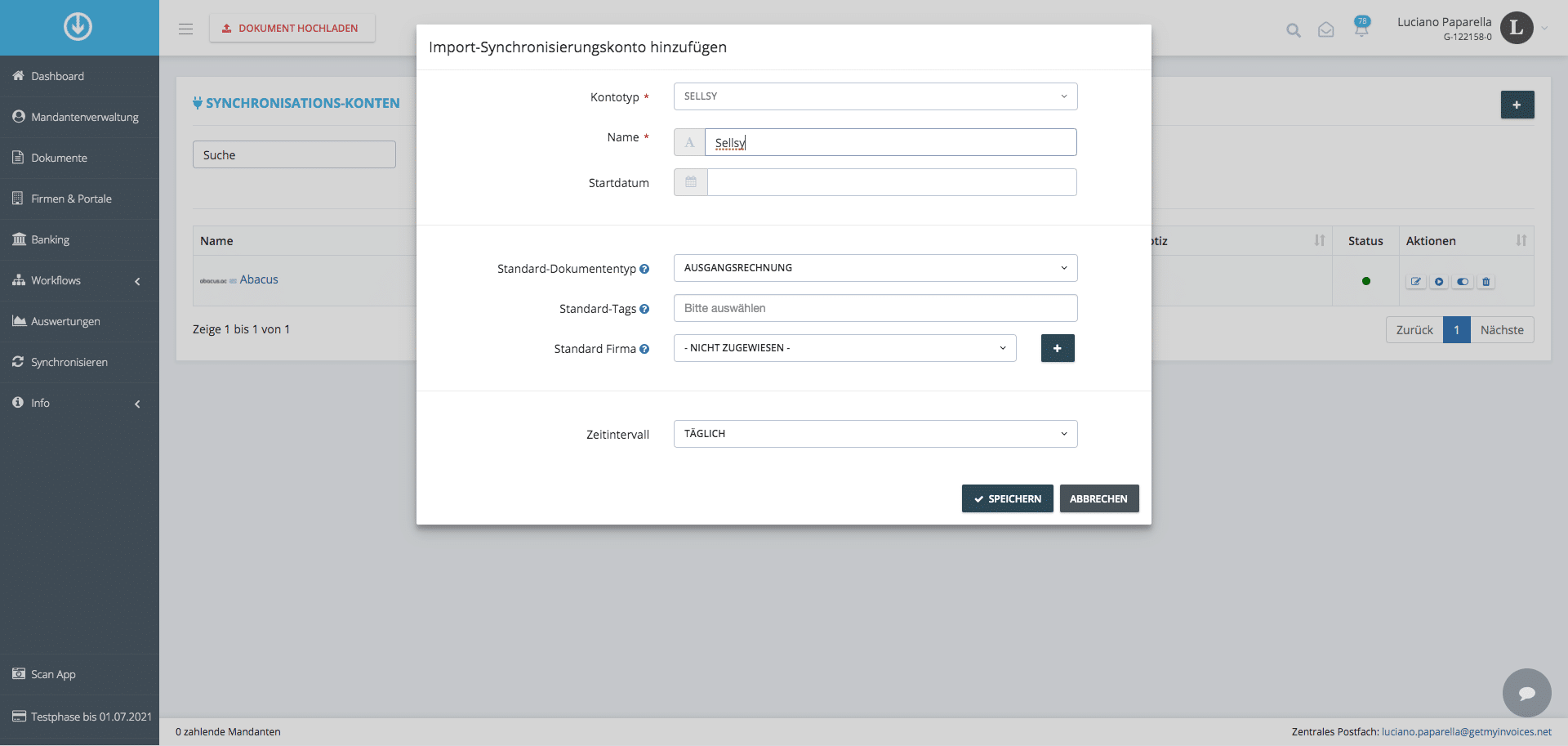
Task: Open the user account dropdown arrow
Action: [1544, 29]
